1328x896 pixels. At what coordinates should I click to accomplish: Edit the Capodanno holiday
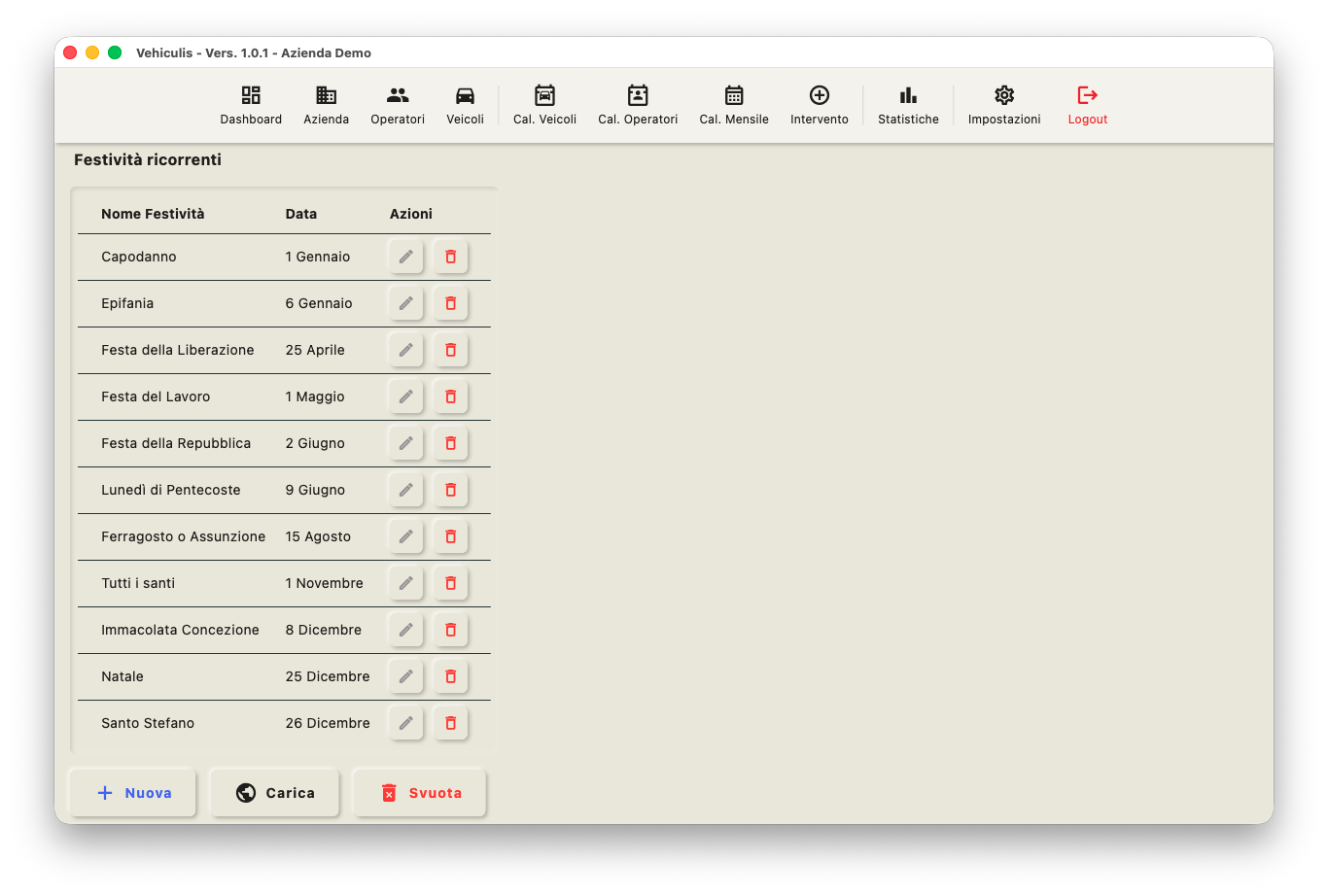pyautogui.click(x=406, y=257)
